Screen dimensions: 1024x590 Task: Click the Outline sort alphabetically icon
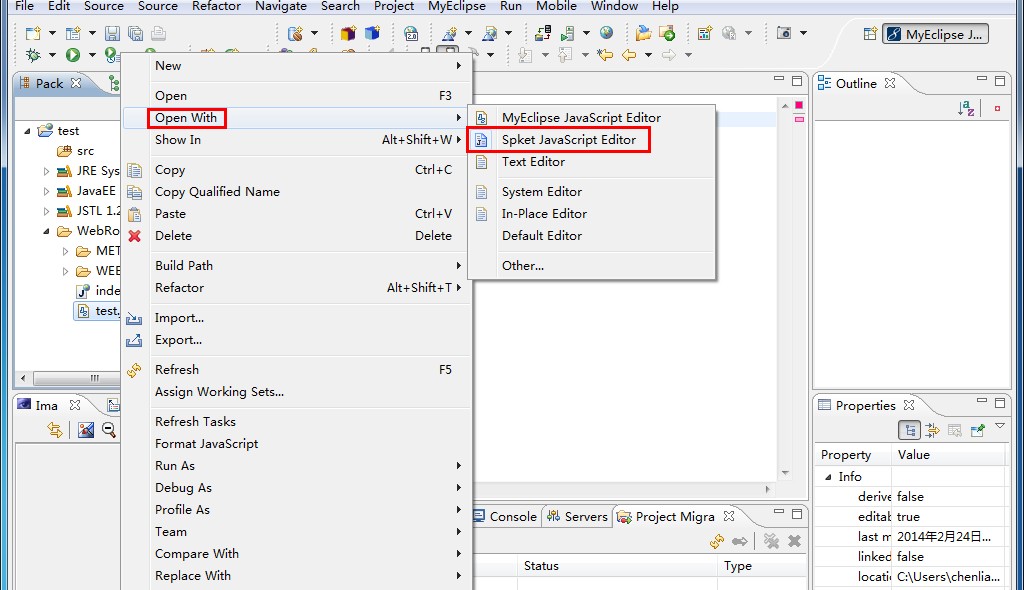(966, 108)
